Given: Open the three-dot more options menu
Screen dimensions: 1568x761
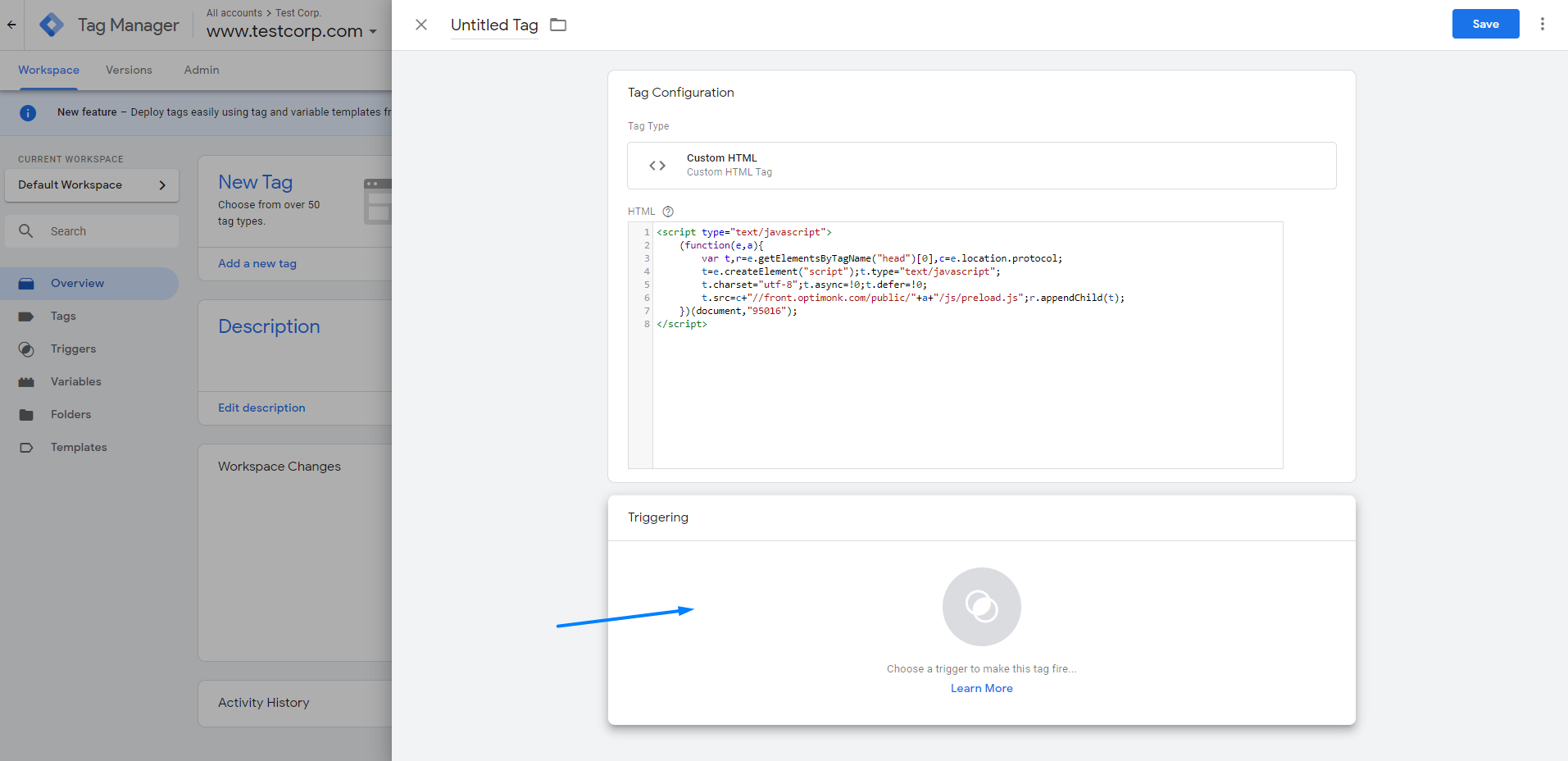Looking at the screenshot, I should (x=1543, y=24).
